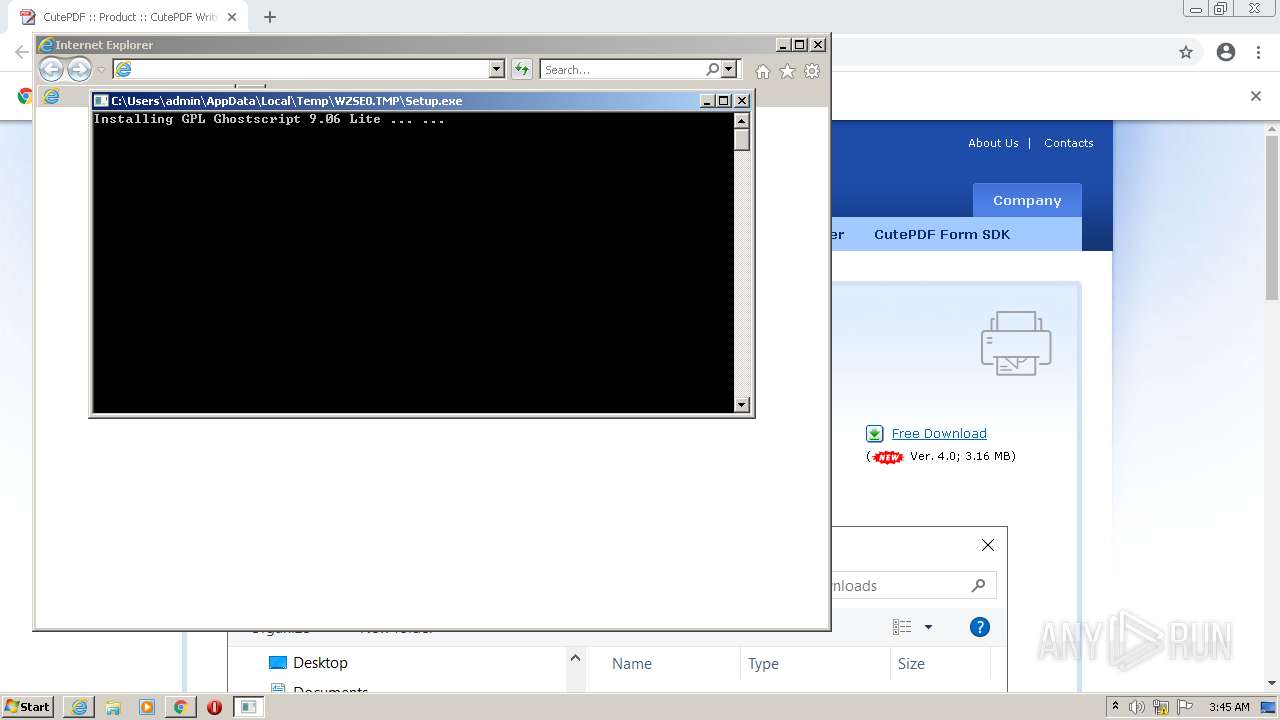Open the search provider dropdown in IE
The image size is (1280, 720).
729,69
